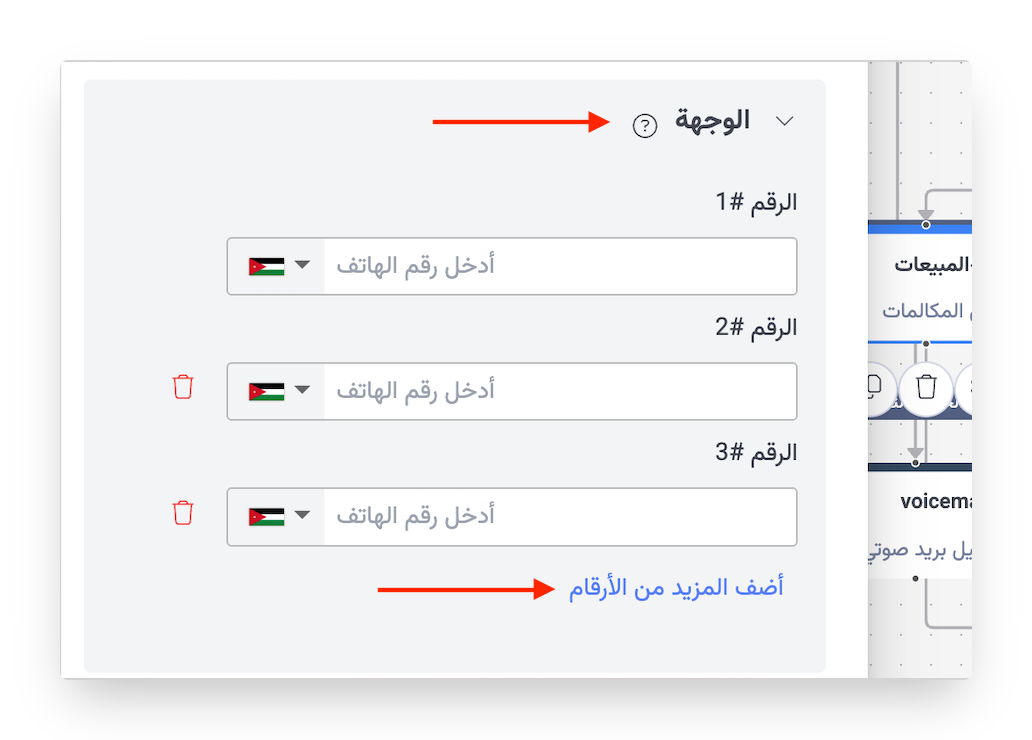This screenshot has width=1032, height=740.
Task: Focus the phone input for number #3
Action: [560, 516]
